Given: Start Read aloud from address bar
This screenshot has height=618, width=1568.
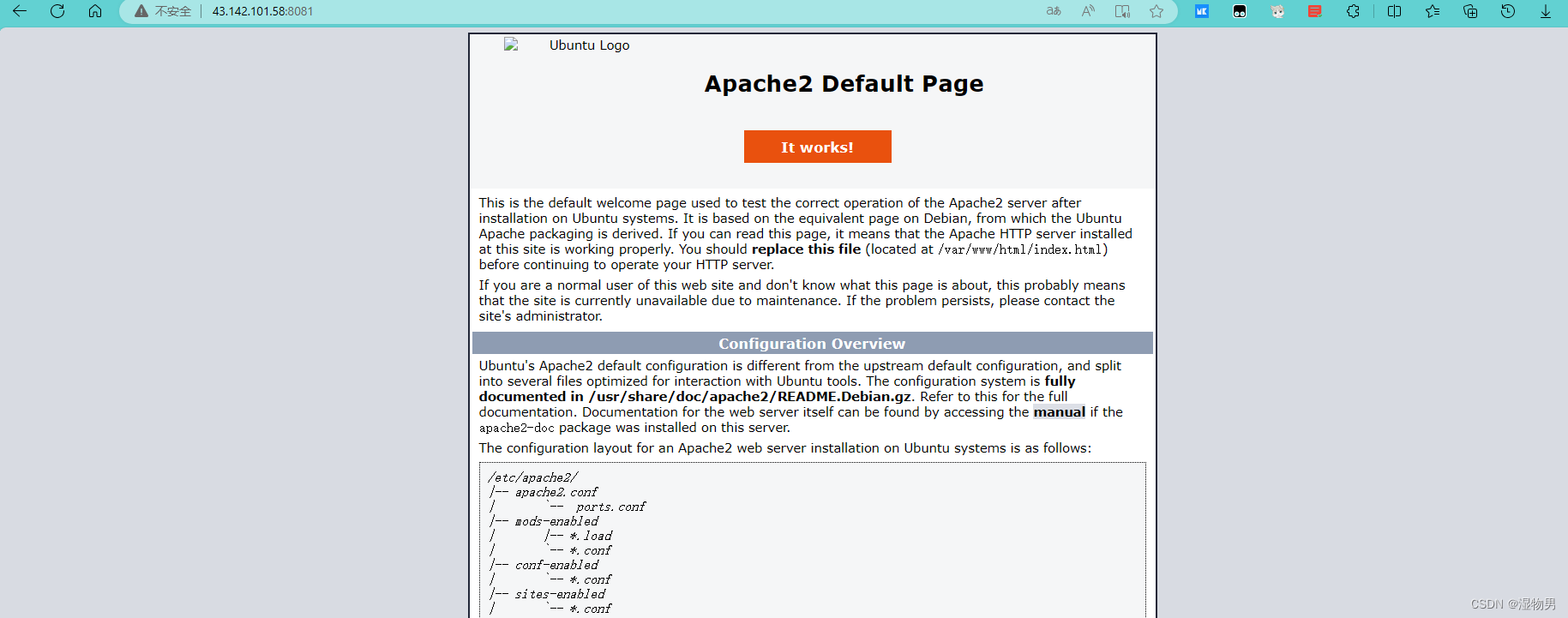Looking at the screenshot, I should click(1088, 11).
